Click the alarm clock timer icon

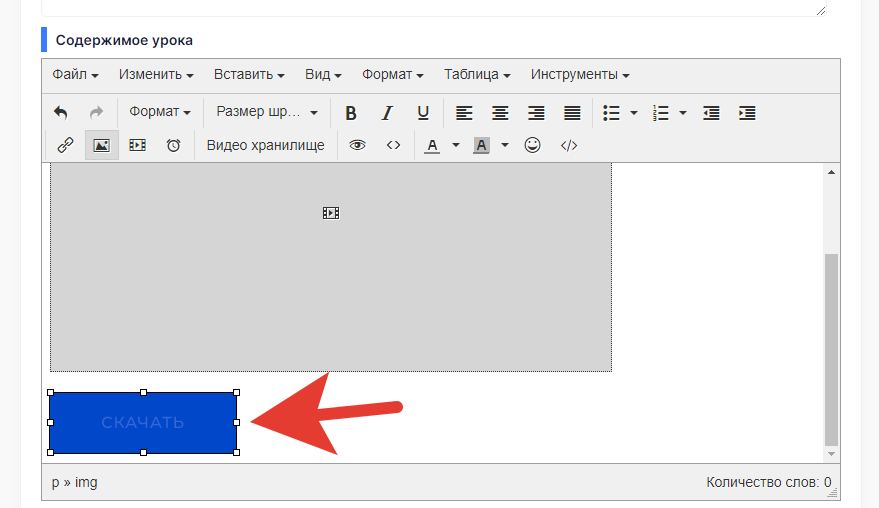pos(173,145)
